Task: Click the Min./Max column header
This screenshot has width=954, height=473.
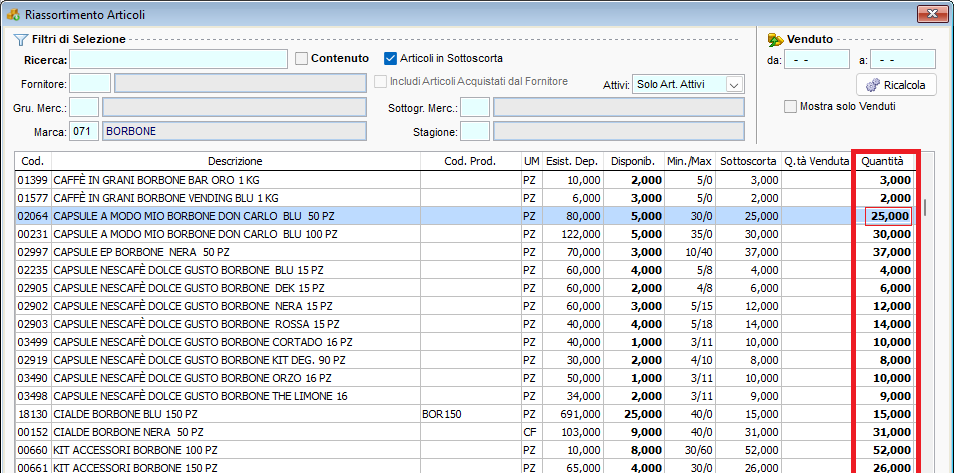Action: (690, 161)
